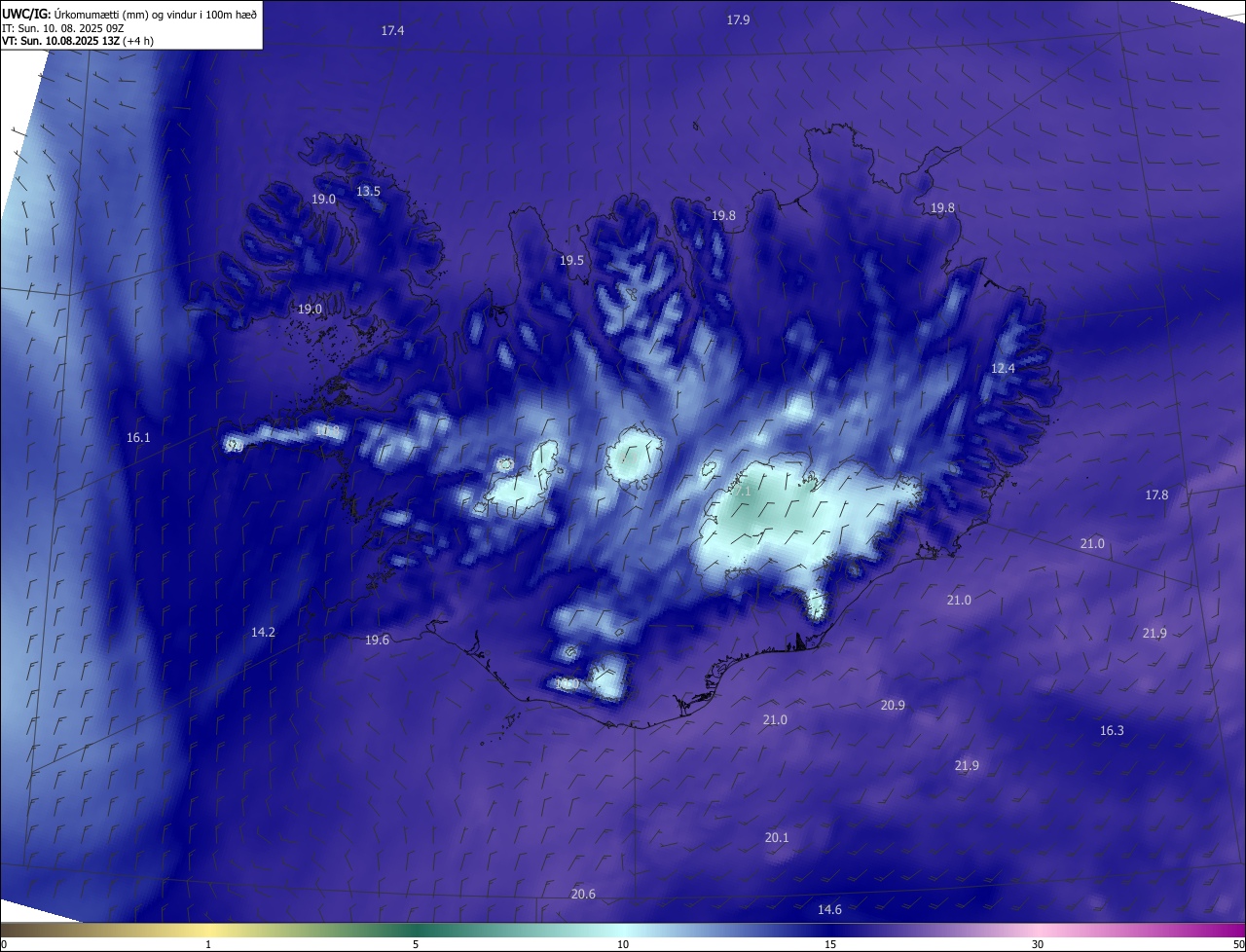Select the 20.6 value label
1246x952 pixels.
coord(583,895)
